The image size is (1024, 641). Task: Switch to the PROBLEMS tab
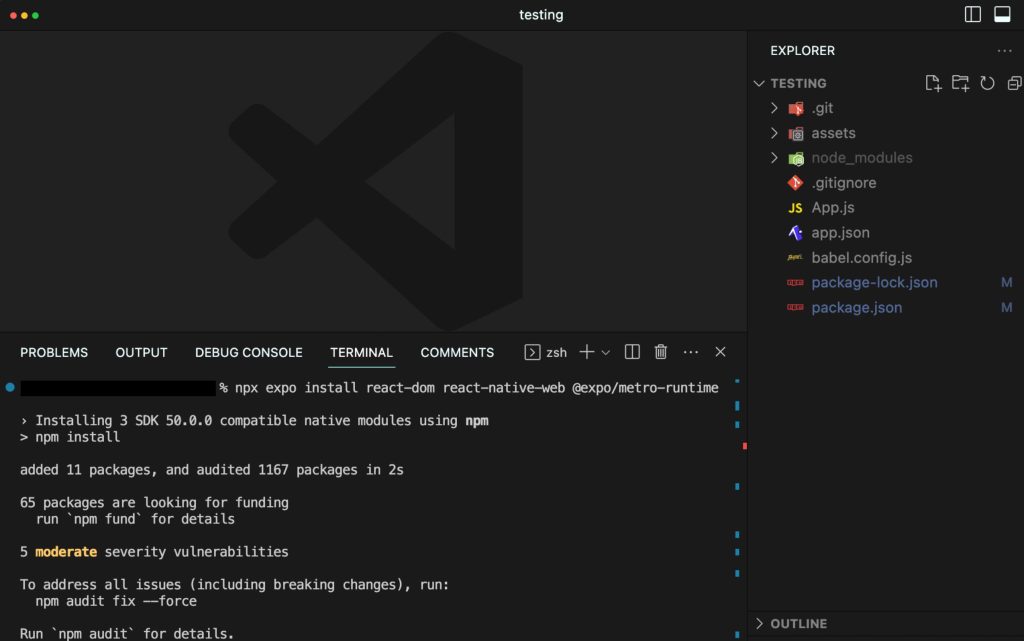[x=54, y=352]
